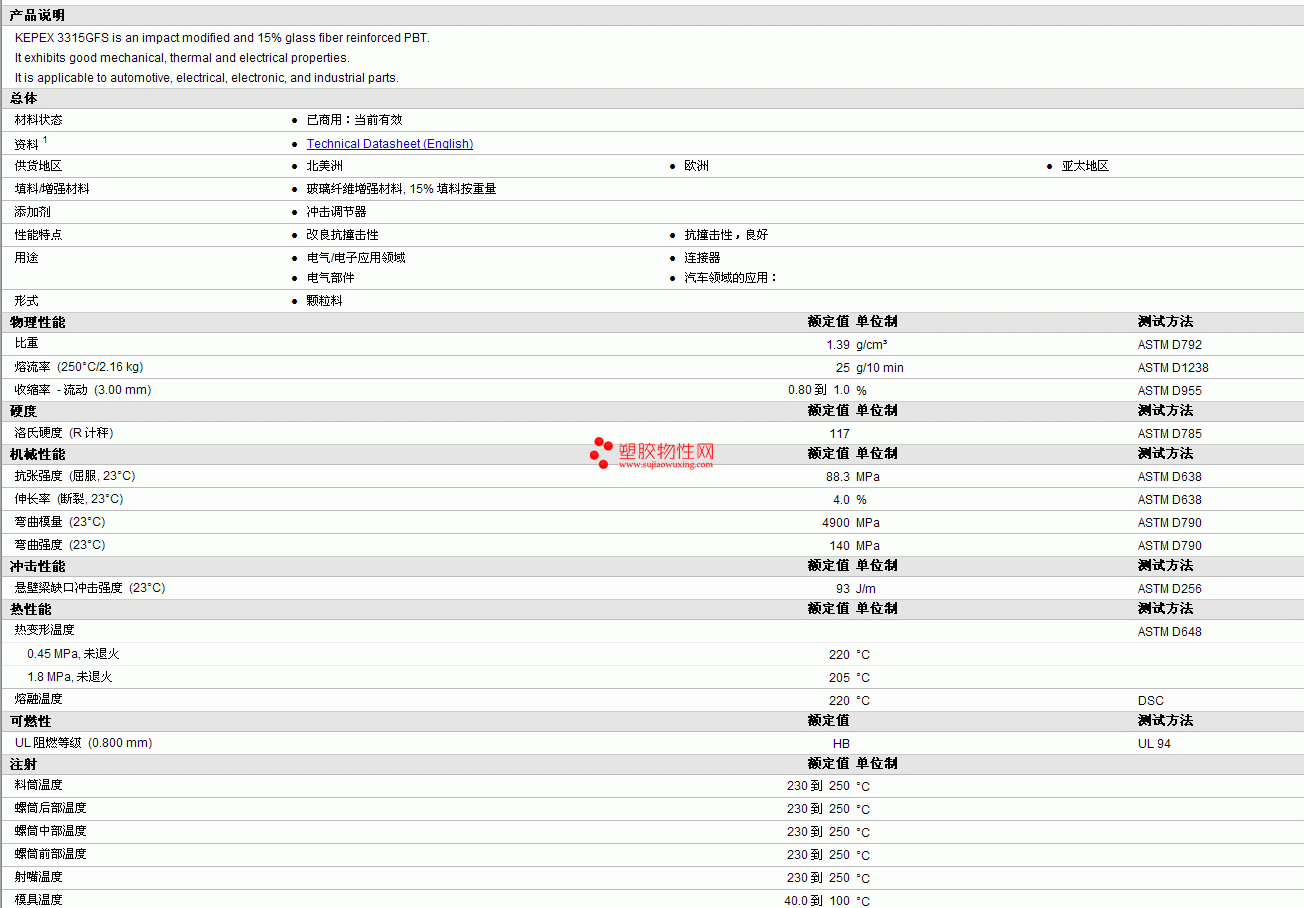Click the test method 'ASTM D648'
The width and height of the screenshot is (1304, 908).
1170,632
